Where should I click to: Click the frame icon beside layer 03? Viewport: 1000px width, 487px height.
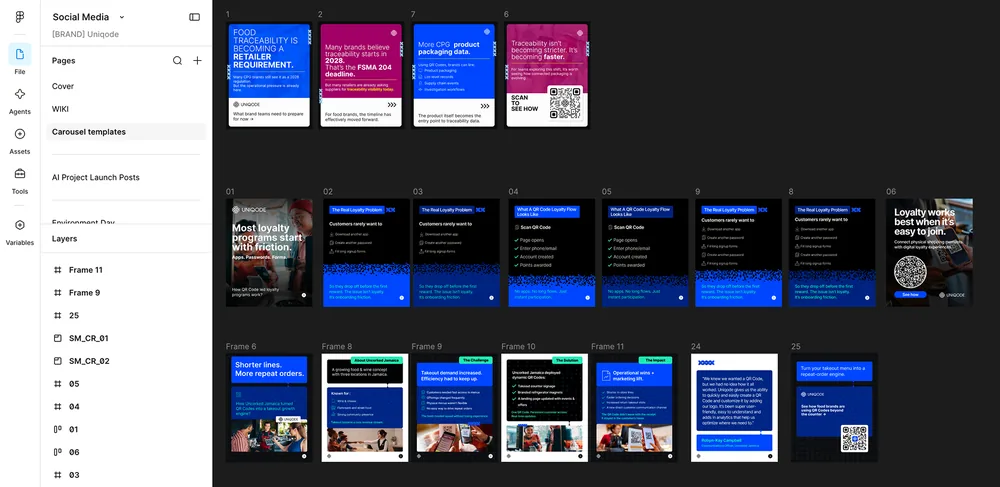tap(57, 475)
